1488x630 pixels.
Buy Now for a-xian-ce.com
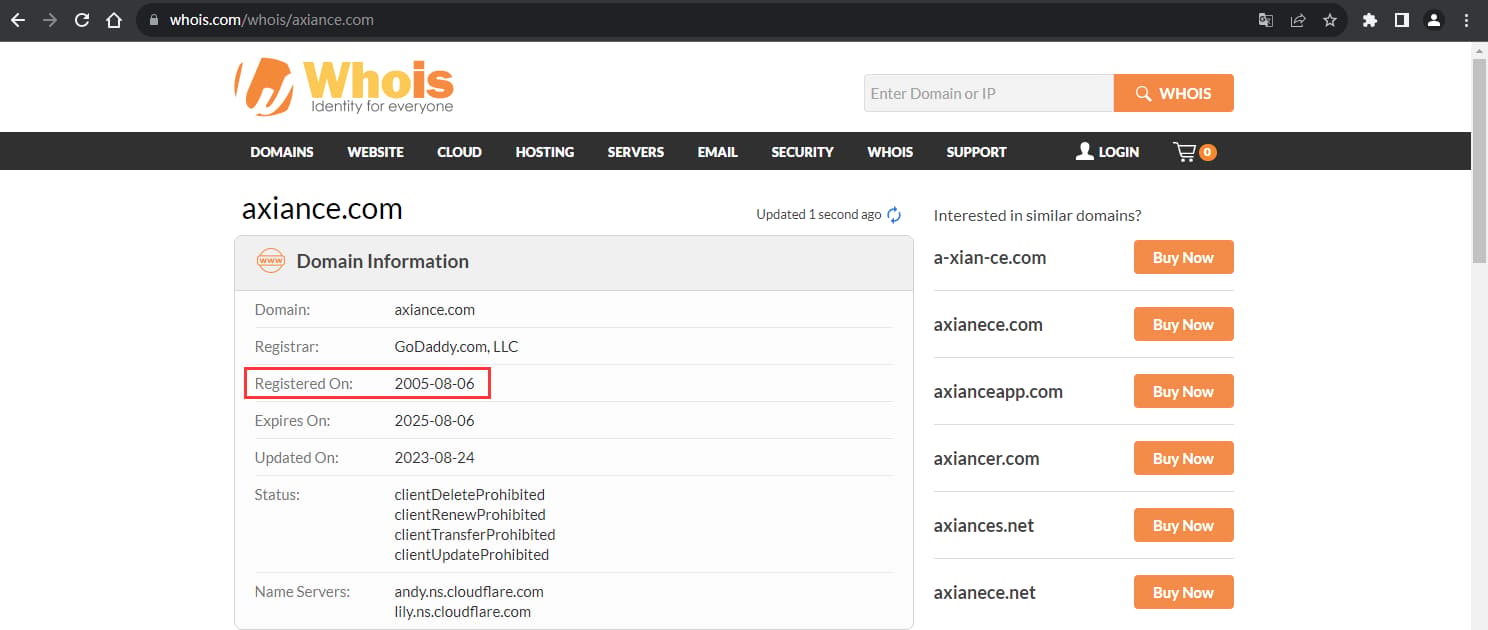click(1184, 257)
